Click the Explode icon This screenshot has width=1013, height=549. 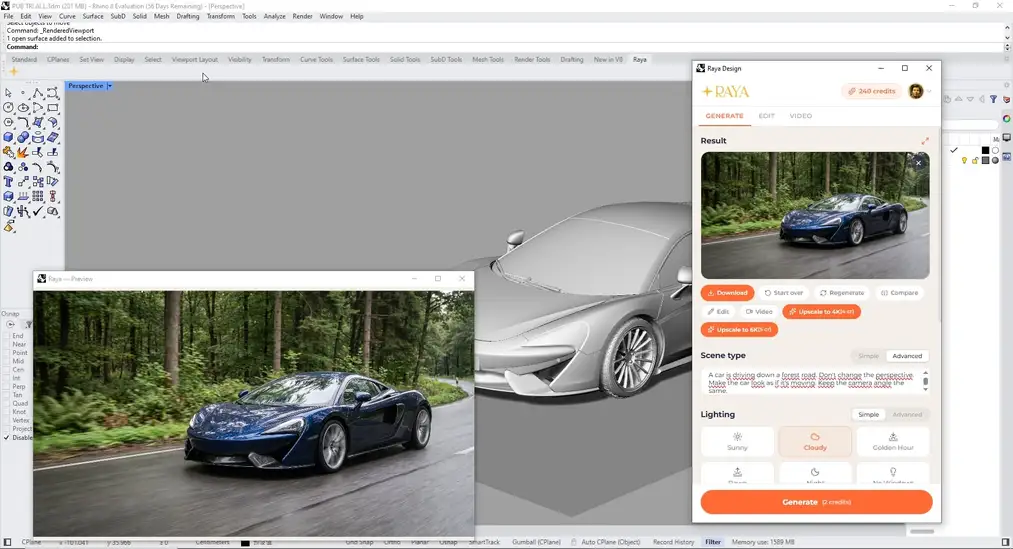pos(23,152)
